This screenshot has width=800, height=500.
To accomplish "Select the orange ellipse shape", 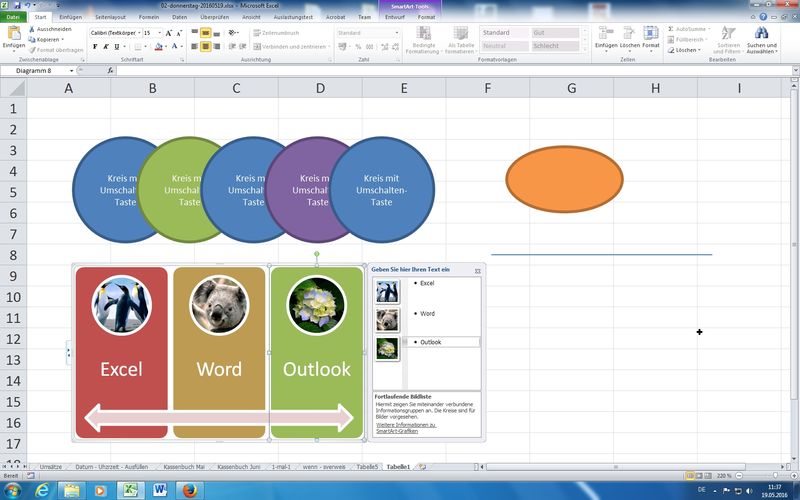I will (564, 180).
